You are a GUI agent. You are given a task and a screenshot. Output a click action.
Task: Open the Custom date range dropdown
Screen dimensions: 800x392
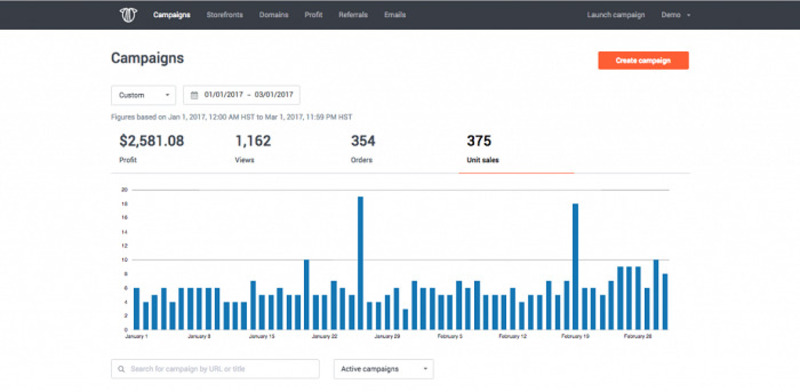pyautogui.click(x=143, y=95)
